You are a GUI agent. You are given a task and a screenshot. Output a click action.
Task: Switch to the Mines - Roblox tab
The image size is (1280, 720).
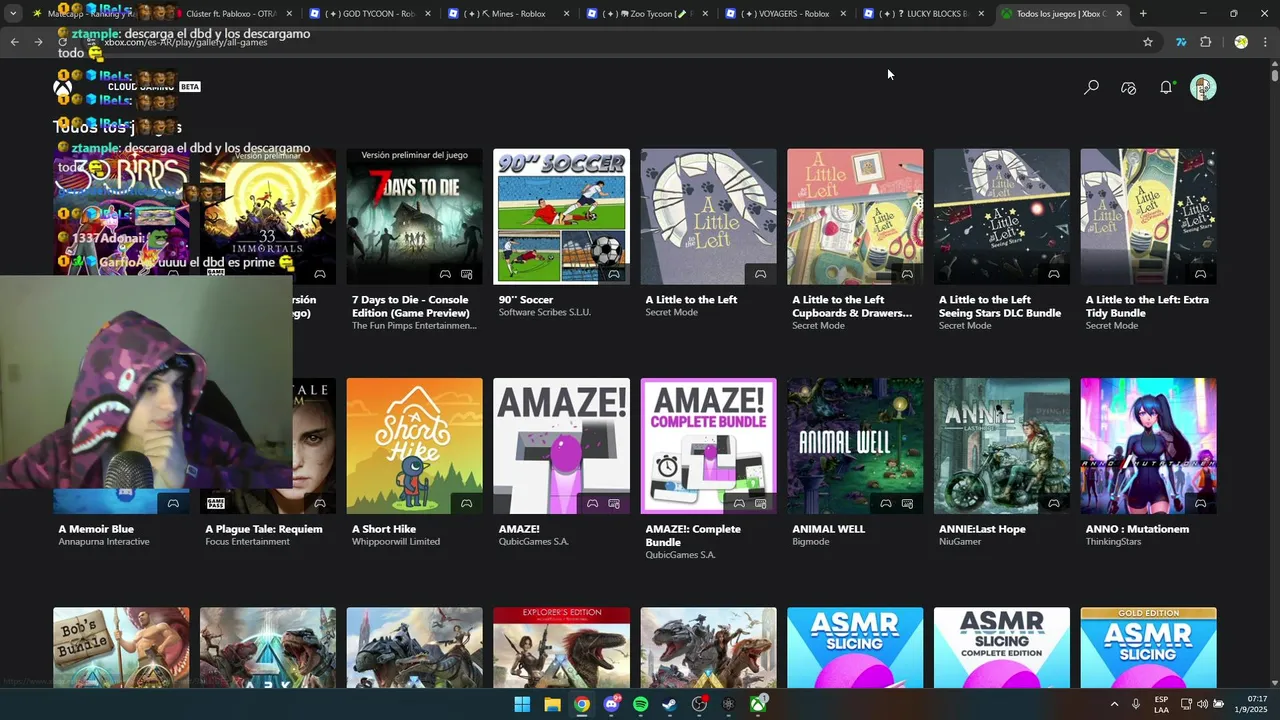[x=507, y=14]
